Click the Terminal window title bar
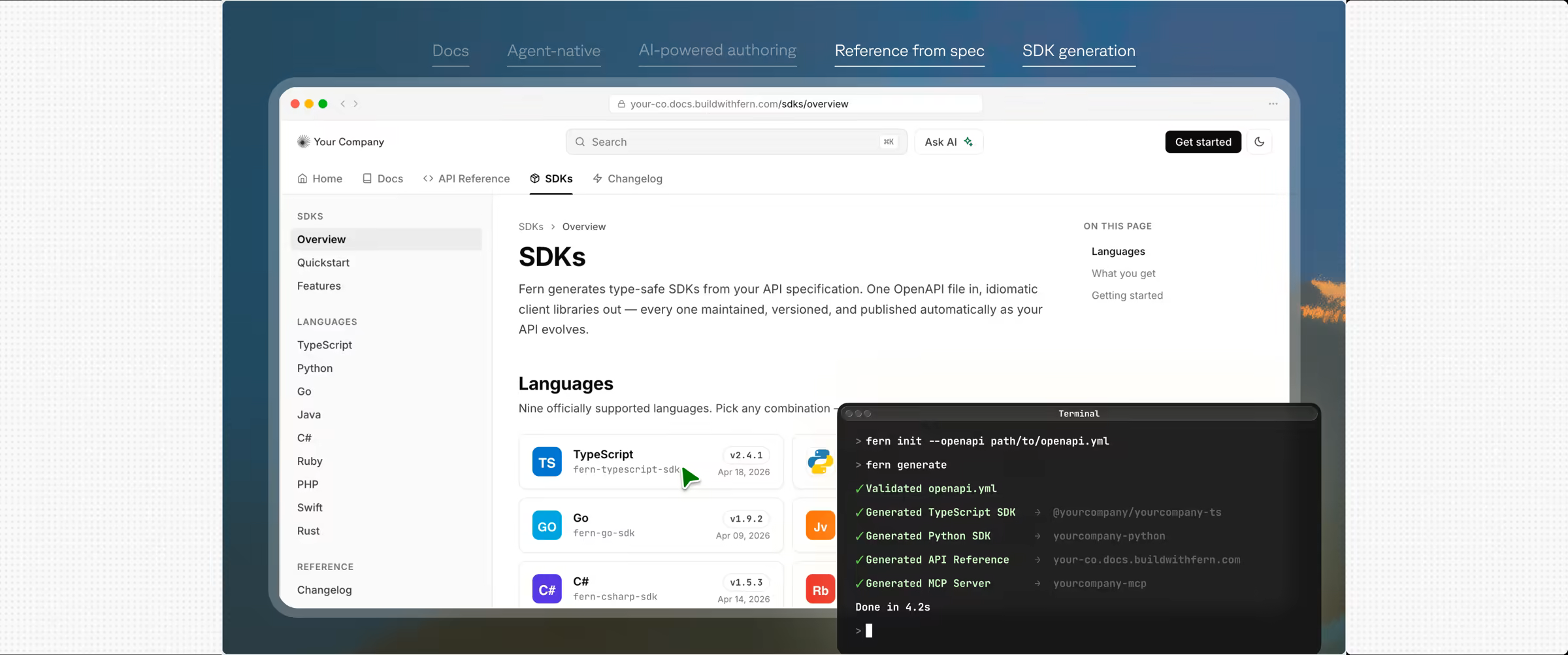 pos(1079,413)
